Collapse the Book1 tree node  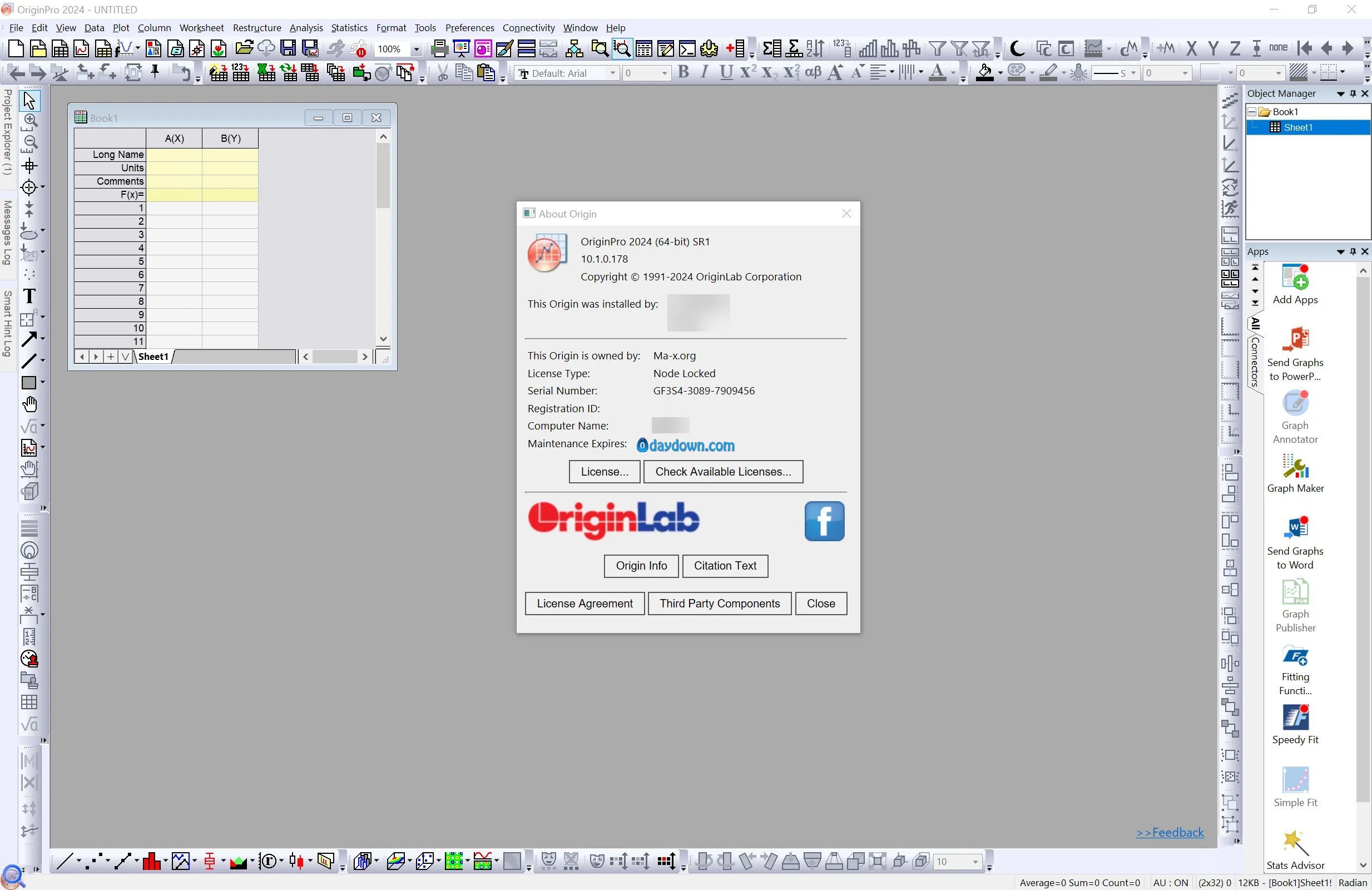(x=1251, y=112)
